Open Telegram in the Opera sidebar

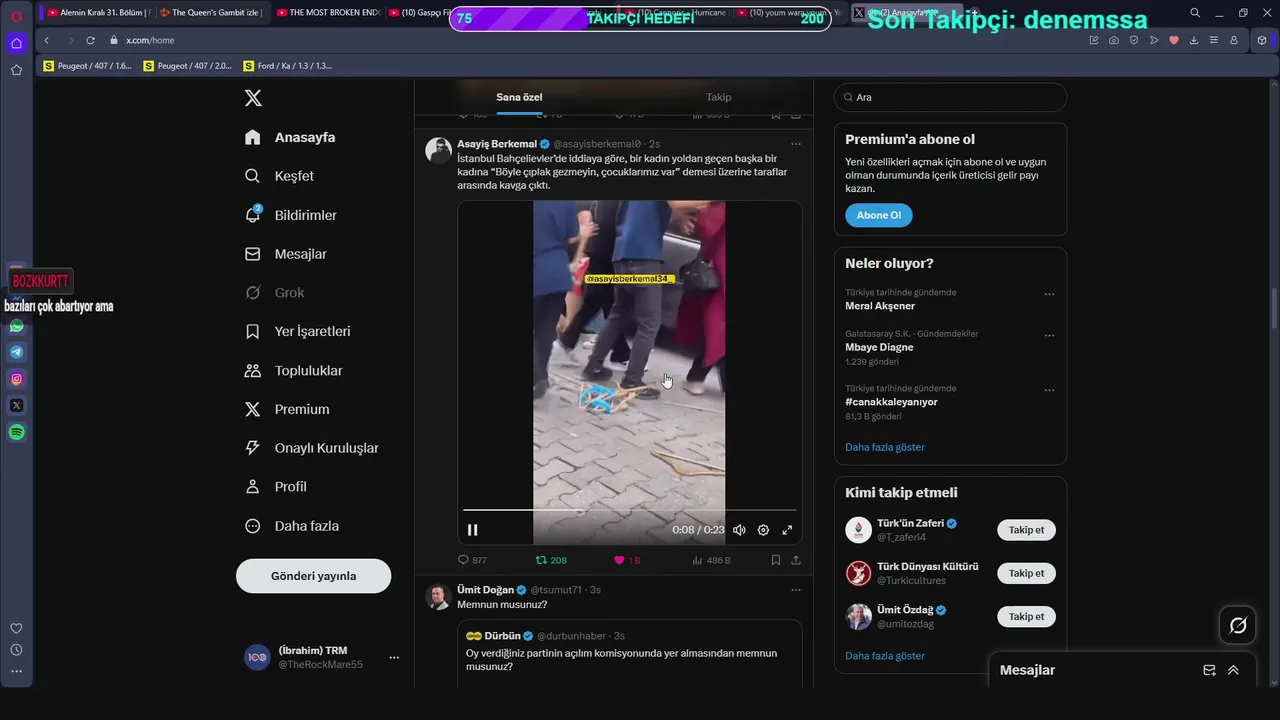click(x=16, y=352)
